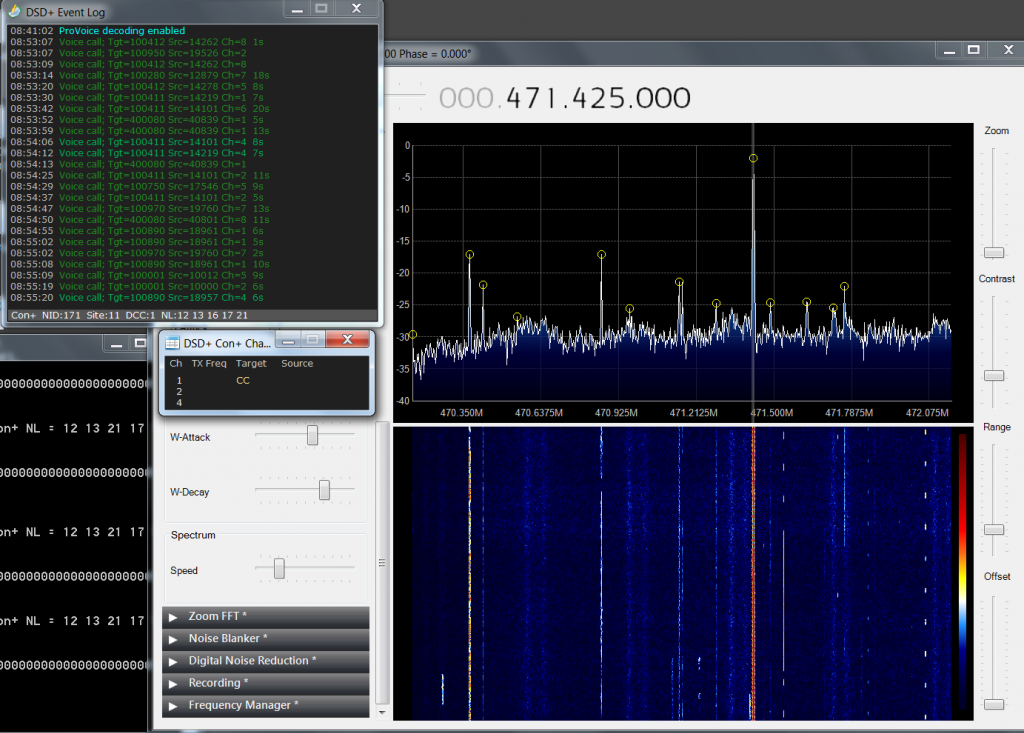The image size is (1024, 733).
Task: Click the Spectrum Speed slider handle
Action: point(279,568)
